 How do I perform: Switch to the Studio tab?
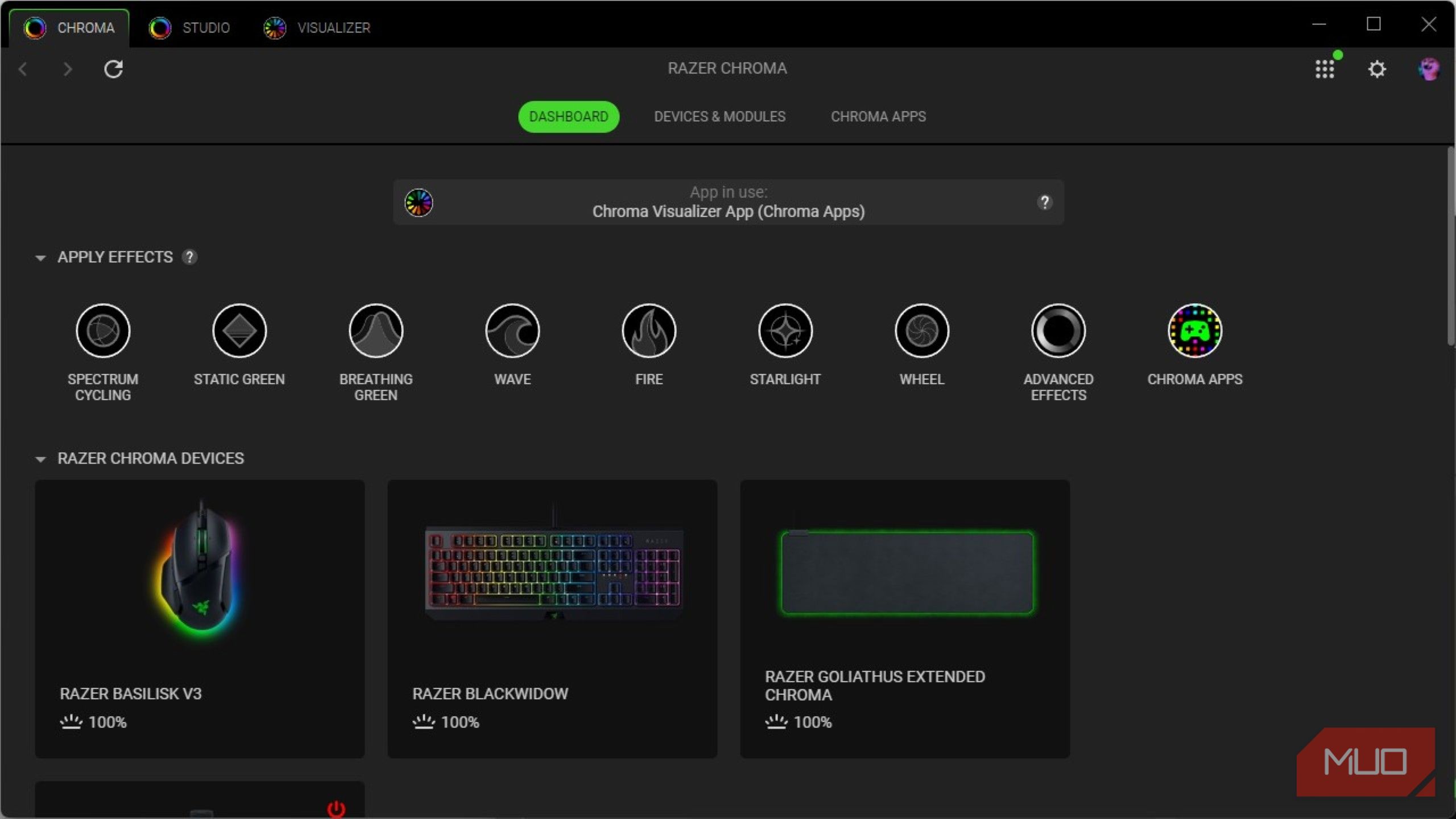[189, 27]
